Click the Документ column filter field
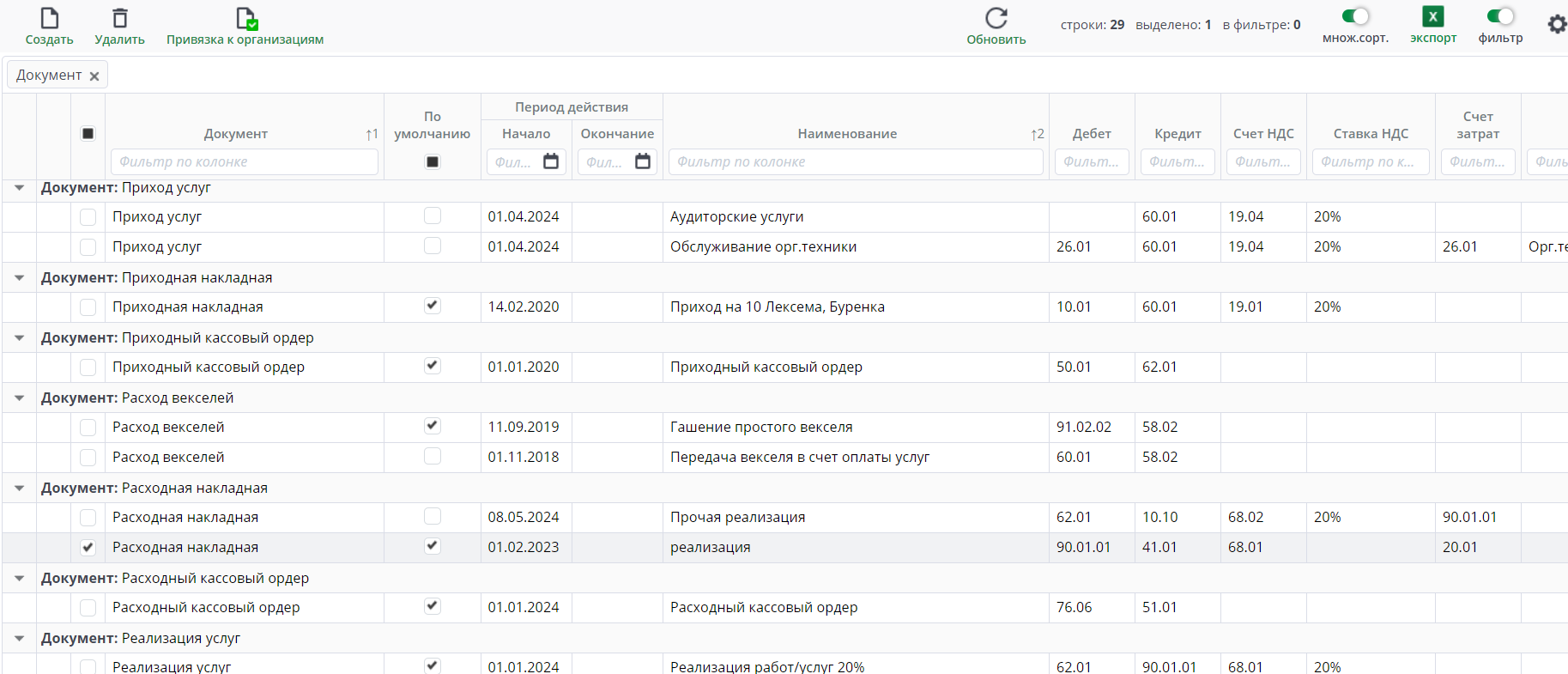The height and width of the screenshot is (674, 1568). click(244, 162)
